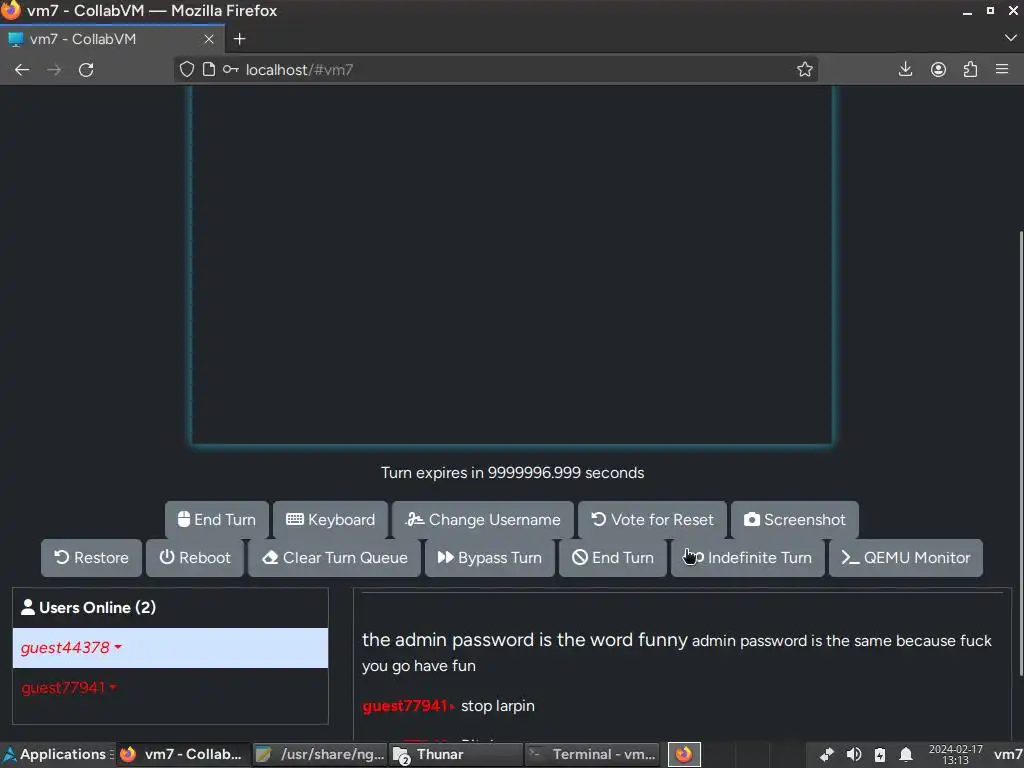Reboot the VM
This screenshot has height=768, width=1024.
tap(195, 558)
